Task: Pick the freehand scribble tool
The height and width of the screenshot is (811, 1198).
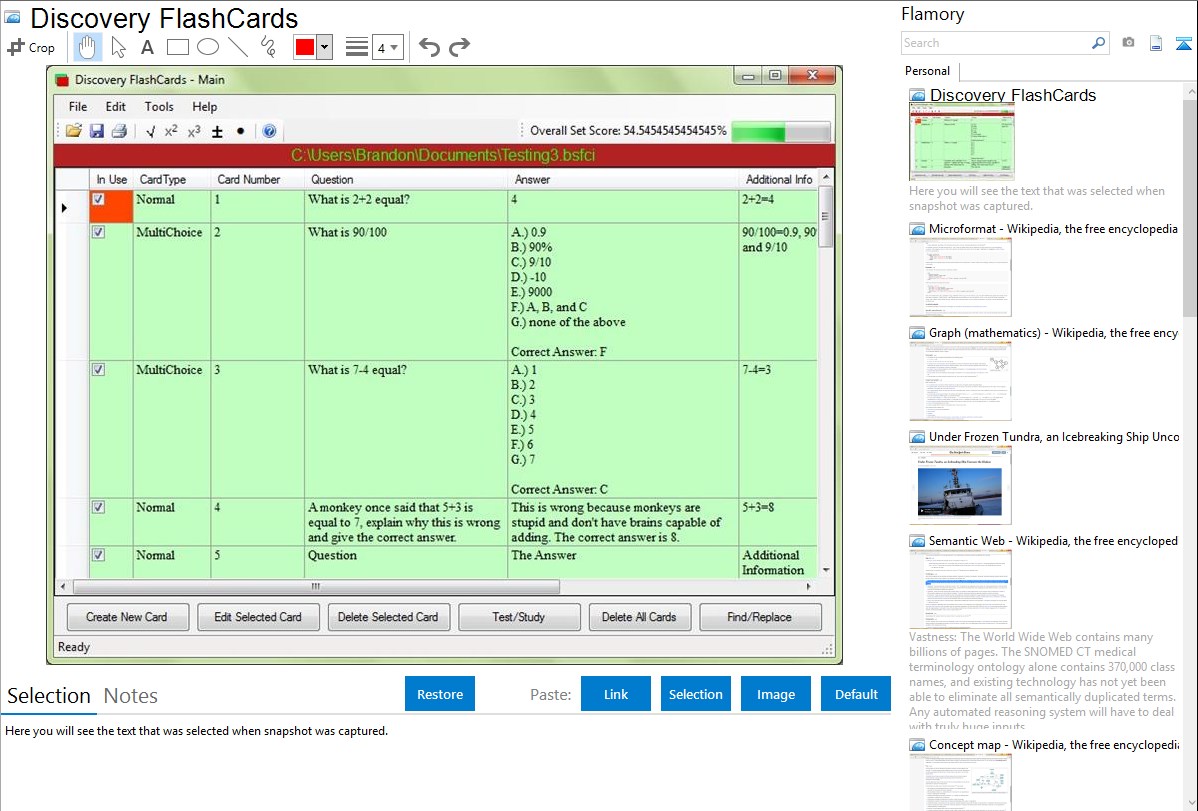Action: click(268, 47)
